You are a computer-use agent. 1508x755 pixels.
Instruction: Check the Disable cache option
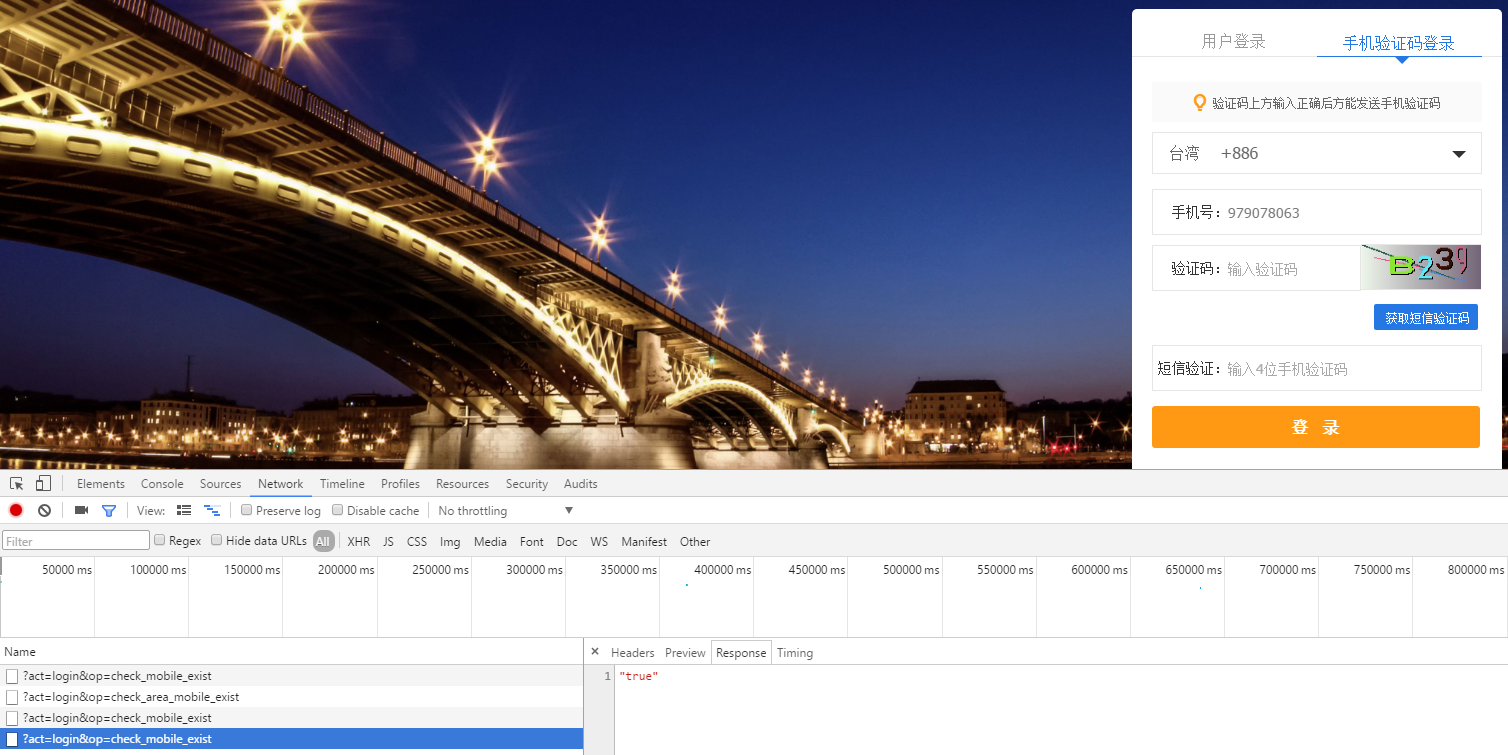[338, 511]
